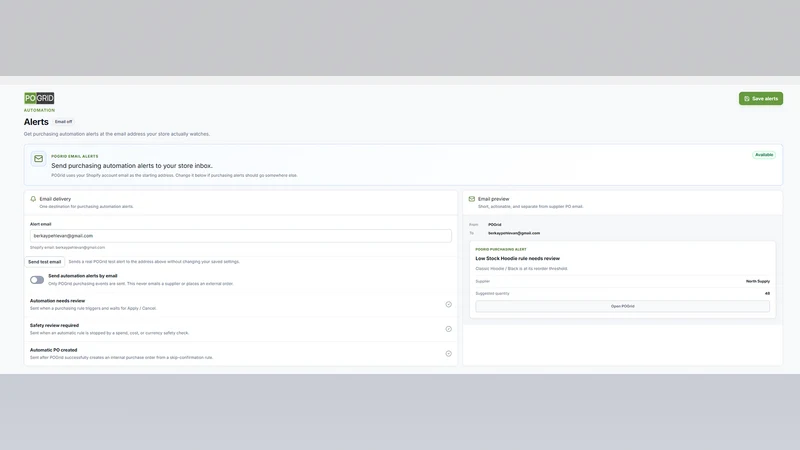Screen dimensions: 800x450
Task: Click the 'Classic Hoodie / Black' threshold message
Action: pyautogui.click(x=521, y=268)
